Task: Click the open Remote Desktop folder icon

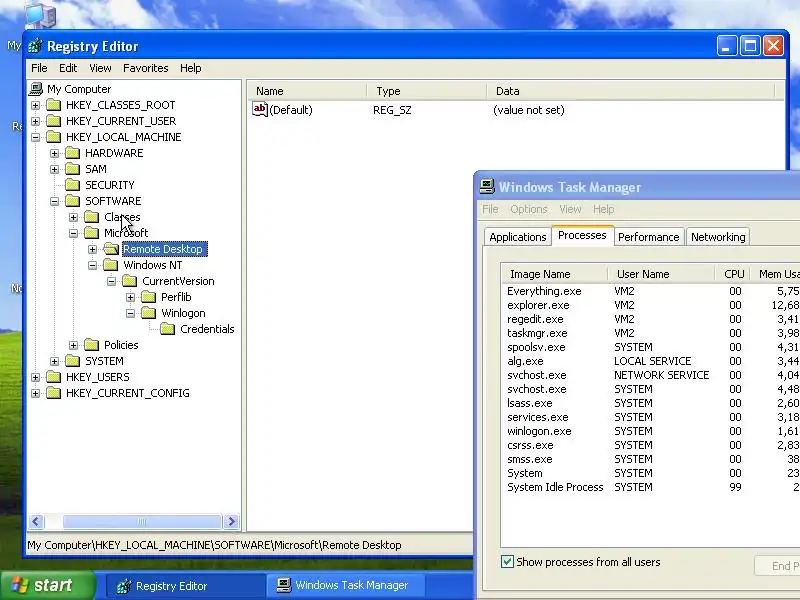Action: pos(111,249)
